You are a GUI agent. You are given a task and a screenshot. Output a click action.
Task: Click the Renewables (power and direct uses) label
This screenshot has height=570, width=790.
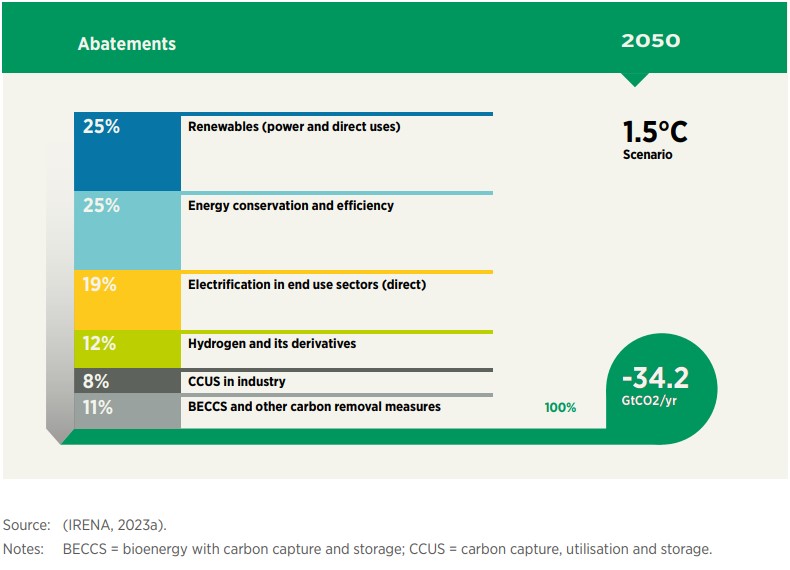(294, 127)
